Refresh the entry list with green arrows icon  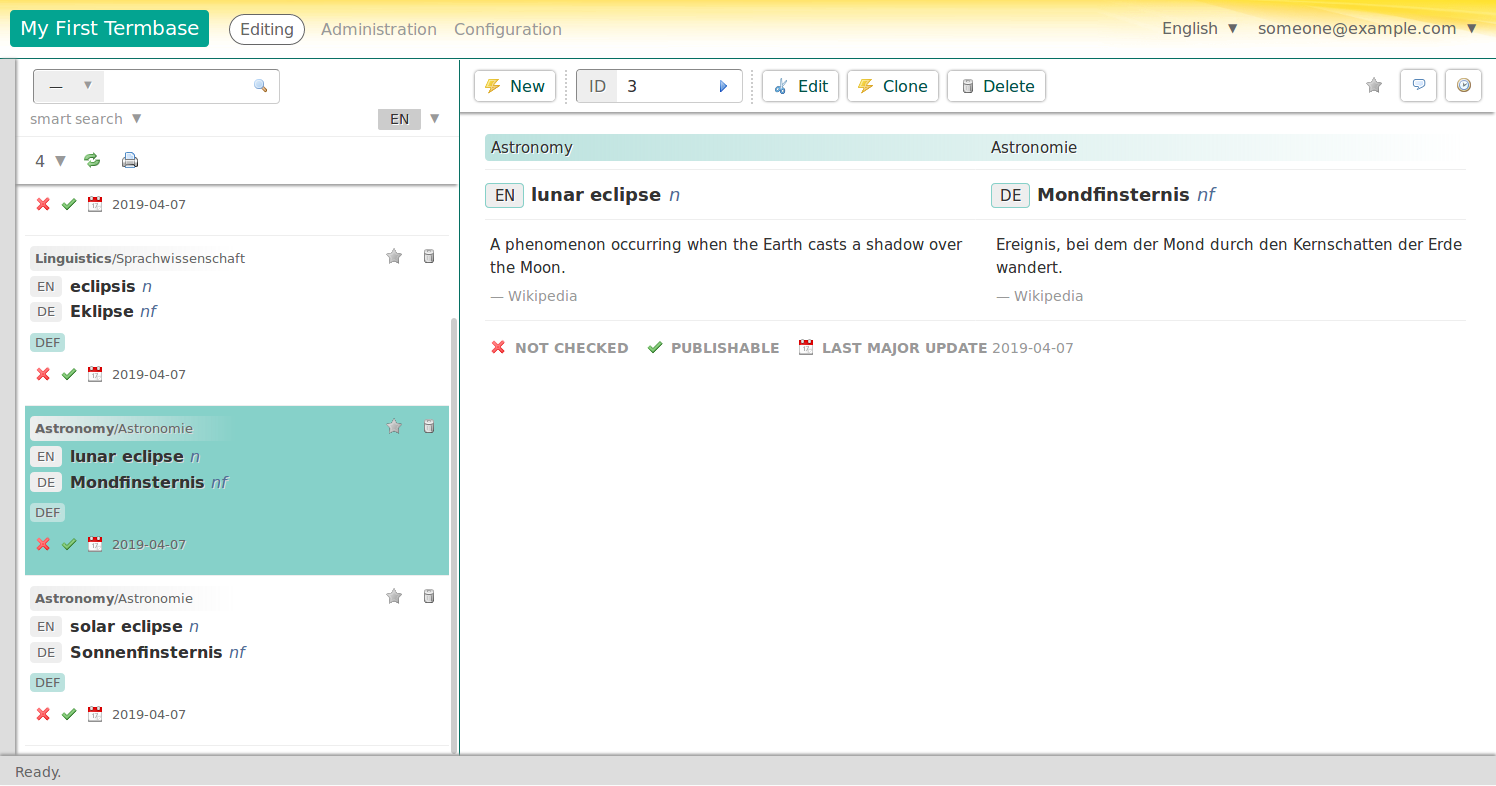pos(92,160)
